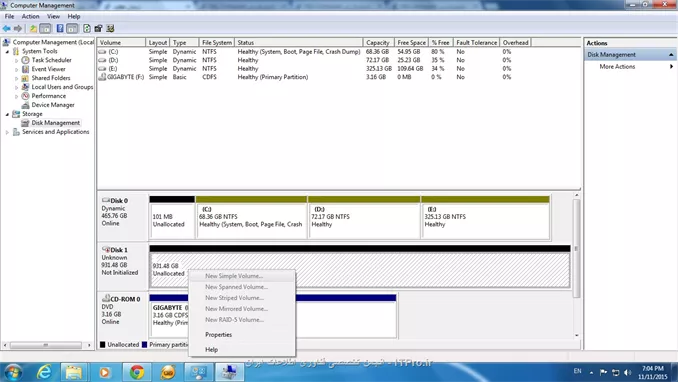
Task: Sort by the Fault Tolerance column header
Action: (x=477, y=42)
